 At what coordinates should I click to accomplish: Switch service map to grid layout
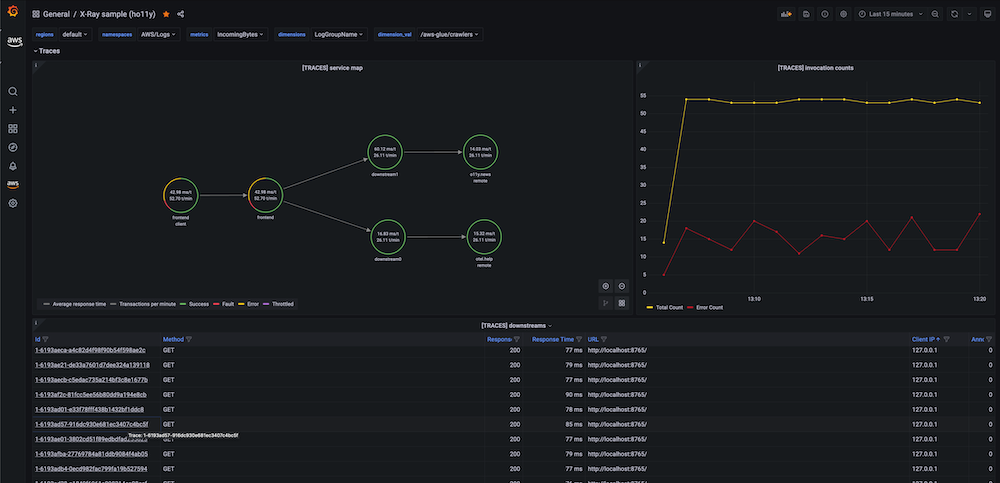coord(622,304)
